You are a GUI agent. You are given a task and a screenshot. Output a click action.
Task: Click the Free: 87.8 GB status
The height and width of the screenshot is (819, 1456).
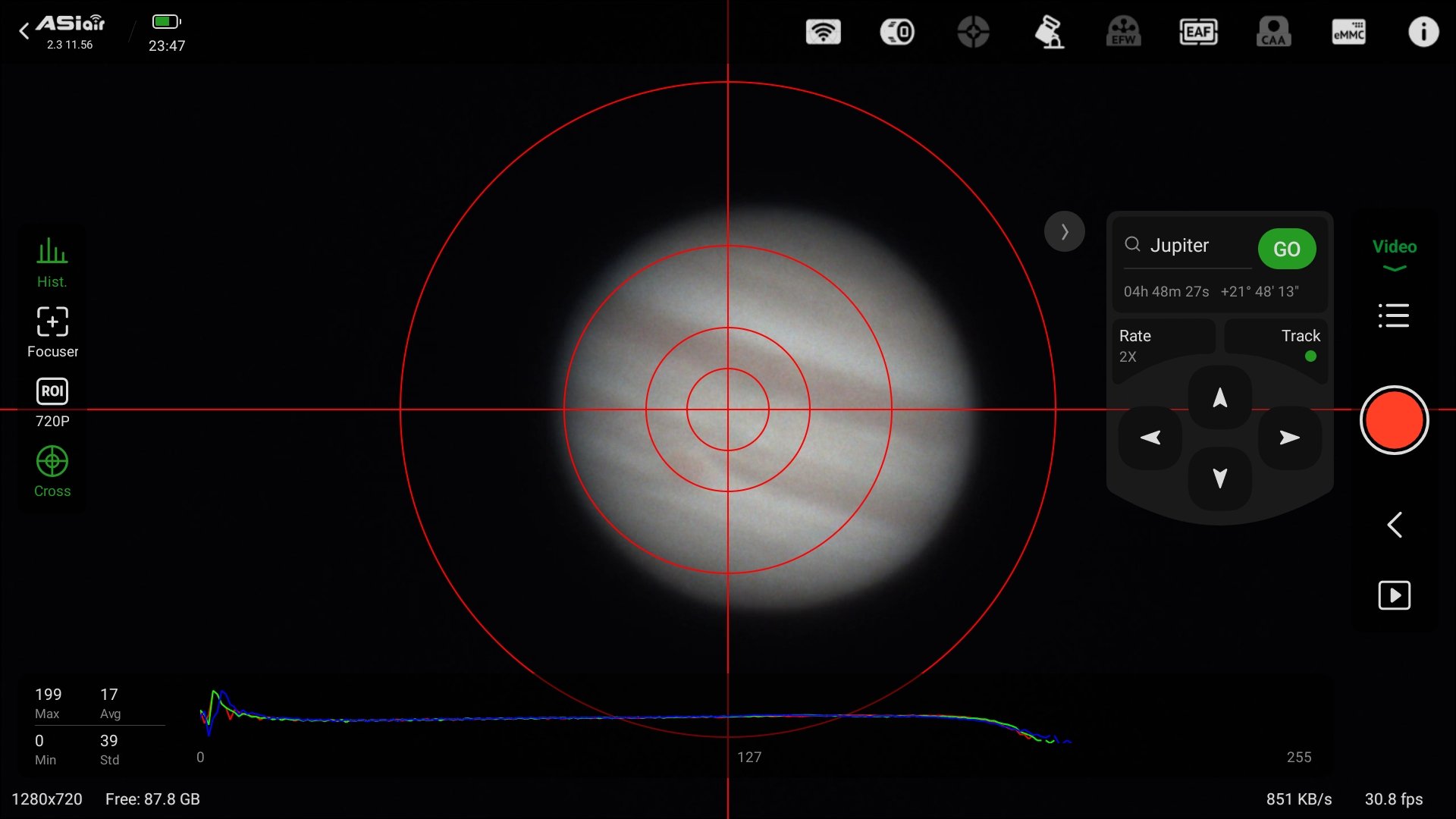click(x=152, y=799)
